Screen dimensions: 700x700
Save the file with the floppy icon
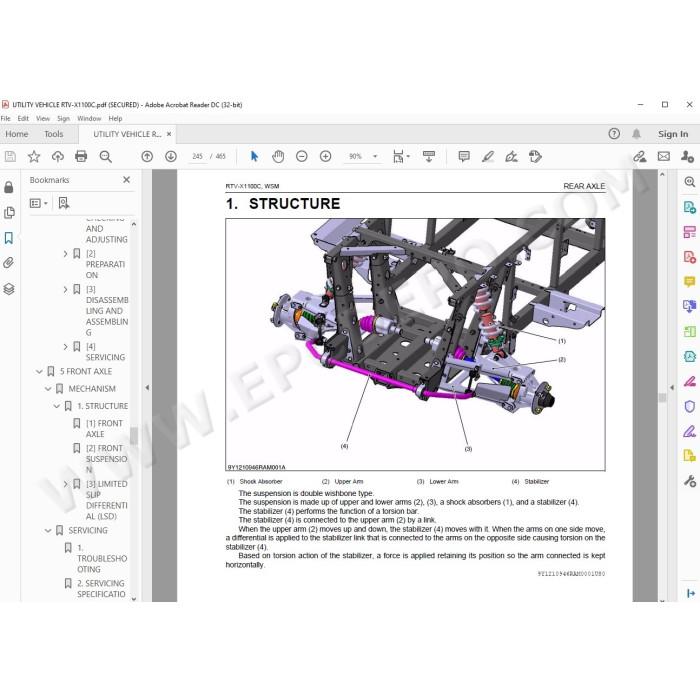[x=10, y=156]
